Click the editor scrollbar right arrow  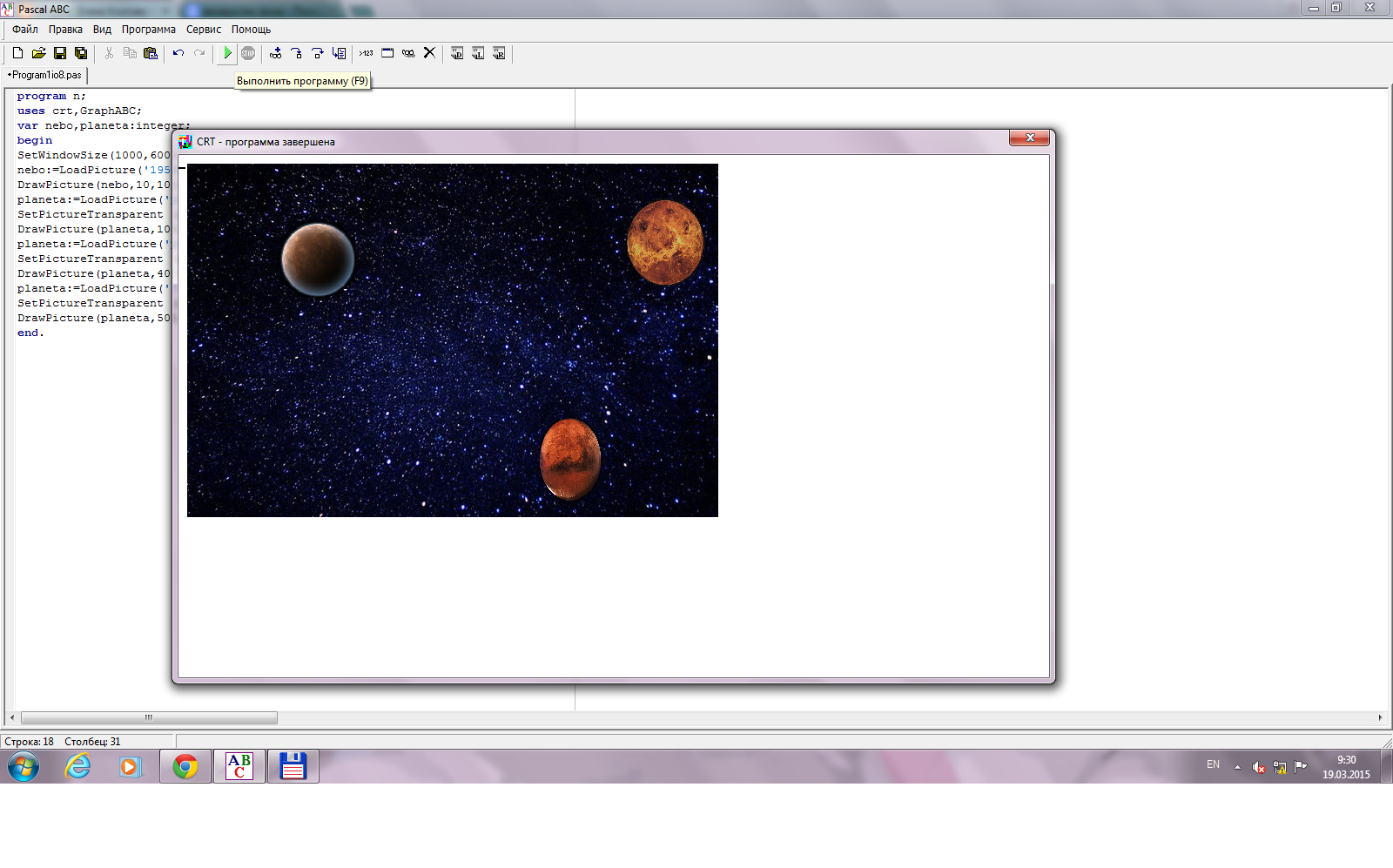click(x=1380, y=718)
